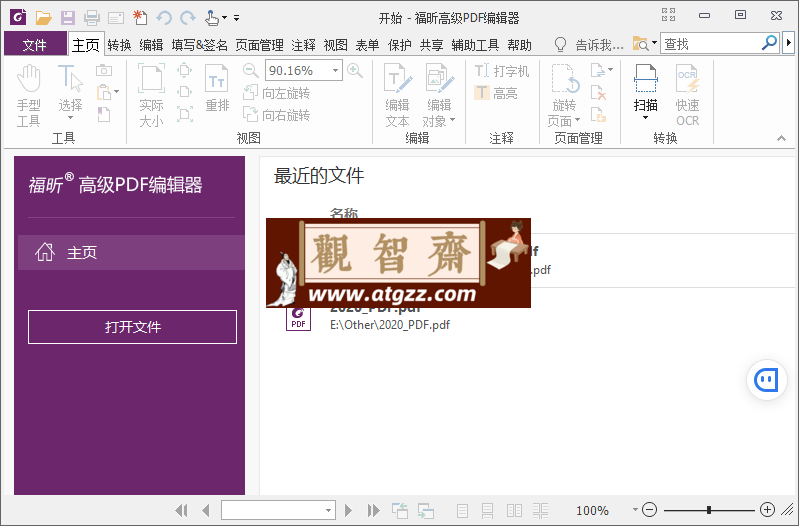Click the save icon in quick access toolbar
Image resolution: width=799 pixels, height=526 pixels.
(68, 18)
